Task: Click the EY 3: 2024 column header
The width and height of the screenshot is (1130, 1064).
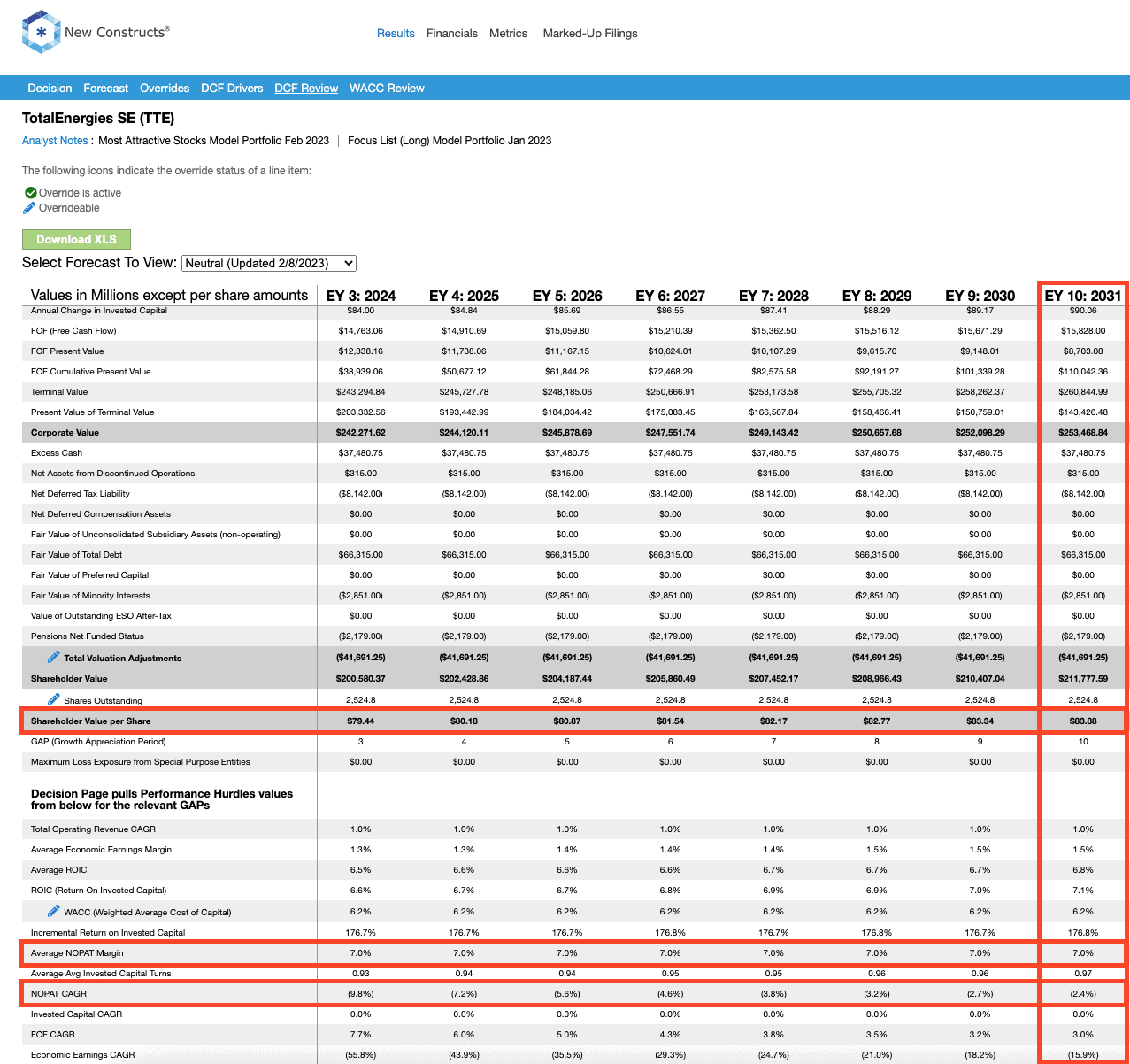Action: pos(361,296)
